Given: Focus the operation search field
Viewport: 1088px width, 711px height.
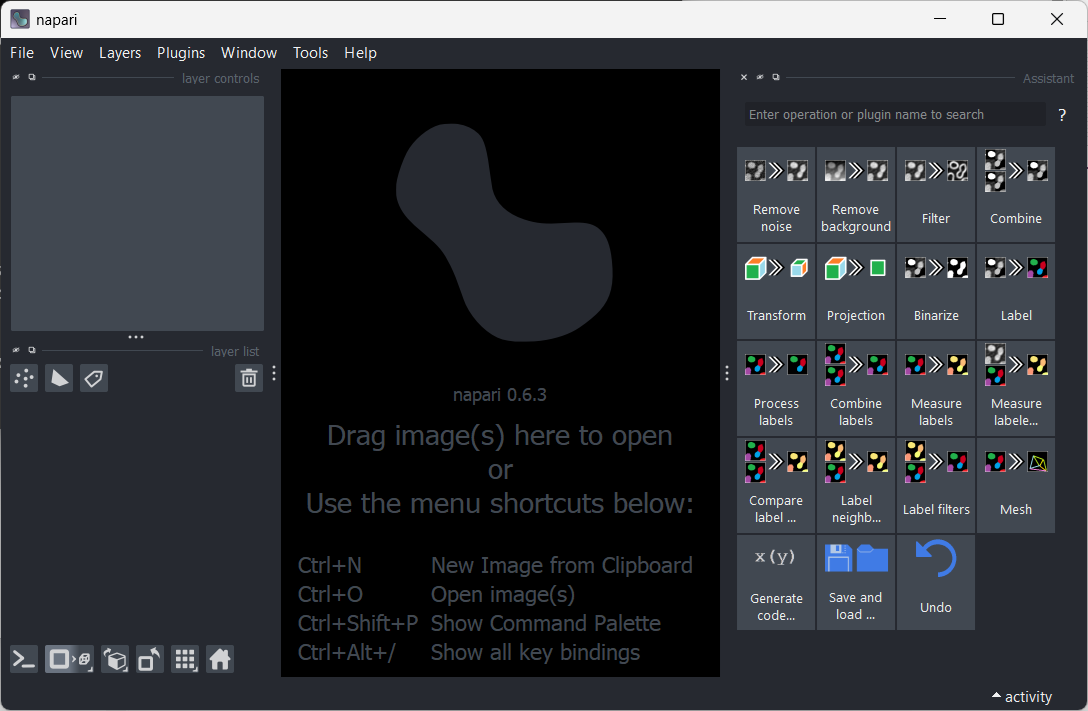Looking at the screenshot, I should coord(895,114).
